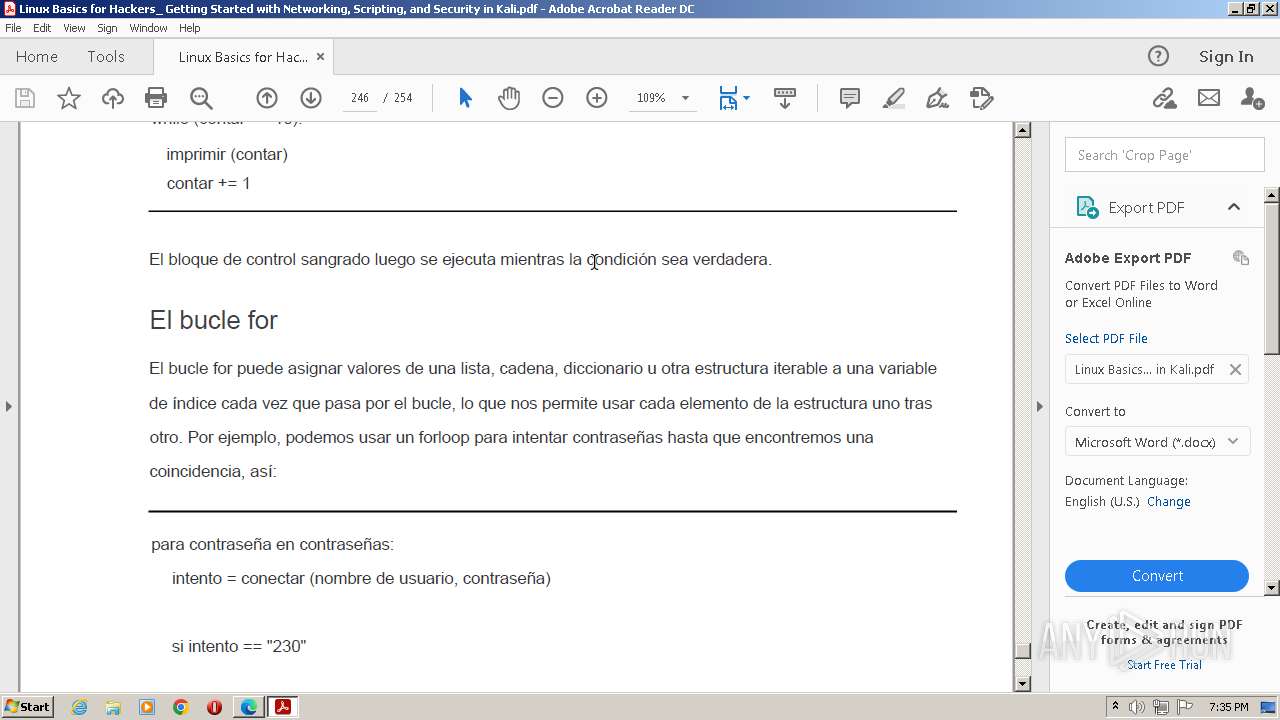Collapse the Export PDF section chevron
The height and width of the screenshot is (720, 1280).
[1234, 207]
